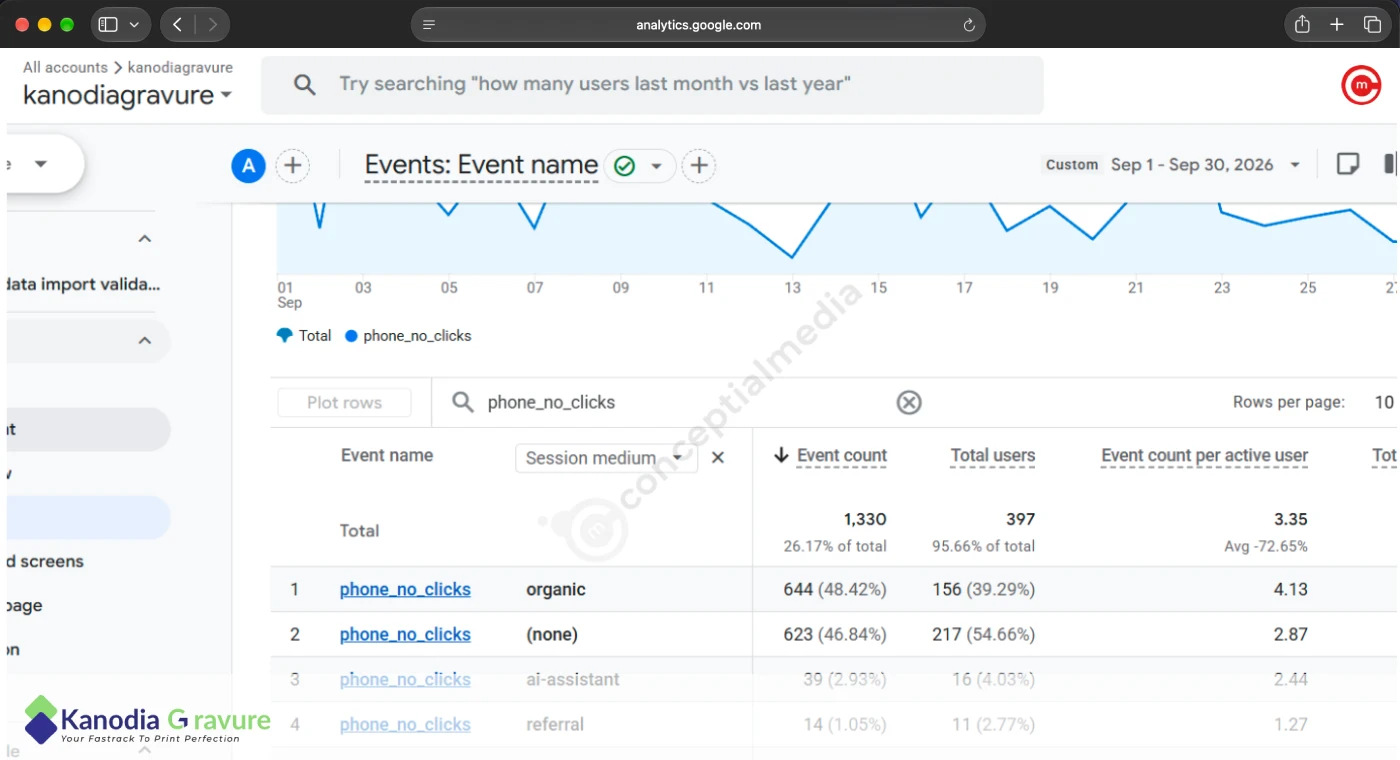1400x760 pixels.
Task: Click the 4.13 event count per user cell
Action: click(x=1290, y=589)
